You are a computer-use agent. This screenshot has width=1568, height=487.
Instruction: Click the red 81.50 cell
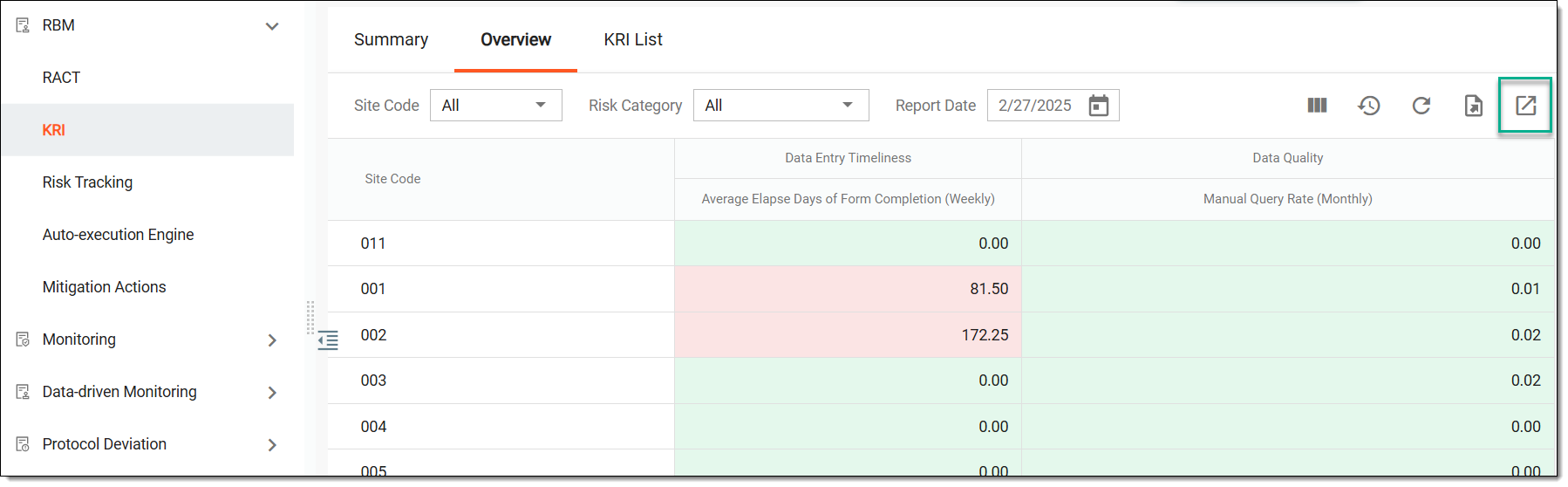[x=848, y=289]
